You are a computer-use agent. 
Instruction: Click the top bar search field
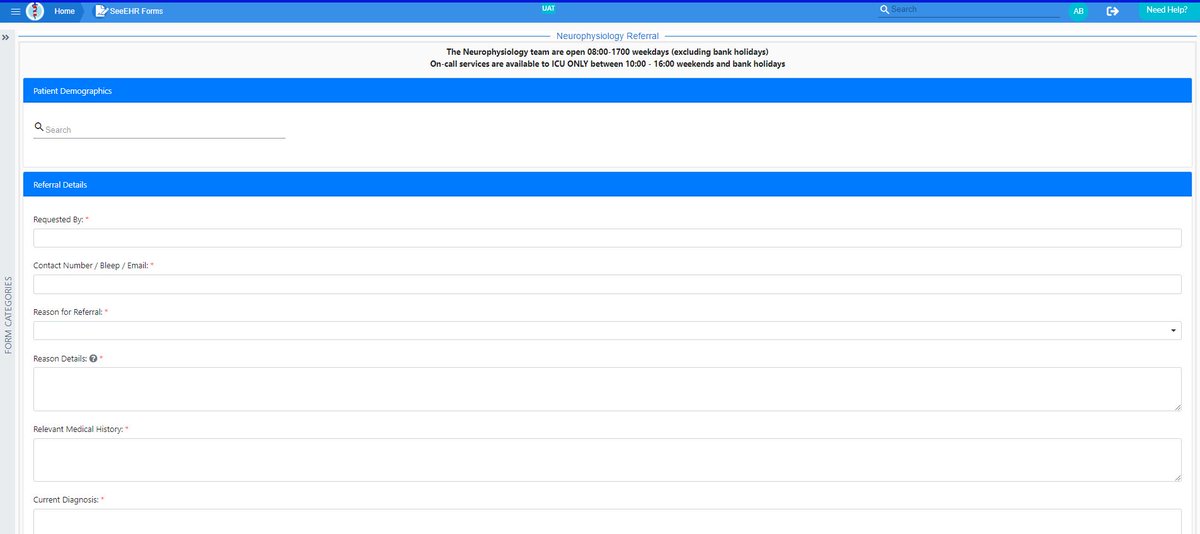point(975,9)
